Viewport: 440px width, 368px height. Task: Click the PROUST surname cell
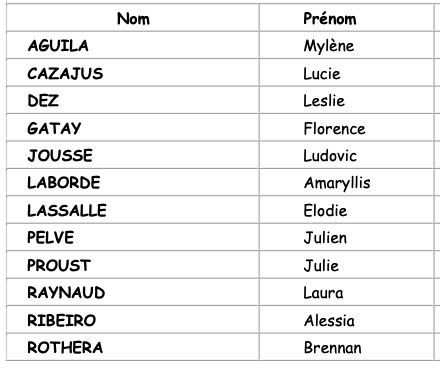133,265
